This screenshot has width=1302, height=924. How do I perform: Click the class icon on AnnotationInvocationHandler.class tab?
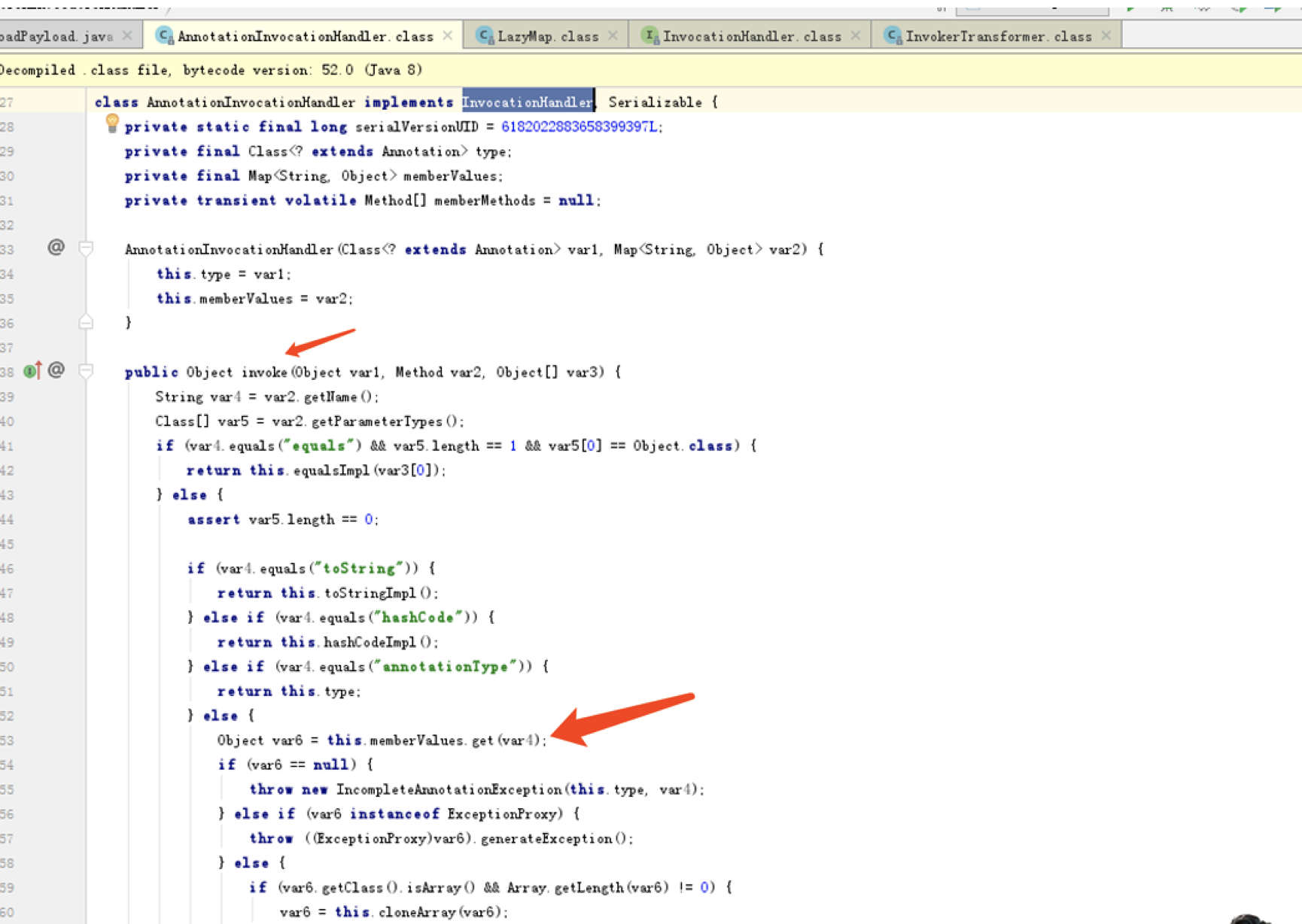click(x=164, y=35)
